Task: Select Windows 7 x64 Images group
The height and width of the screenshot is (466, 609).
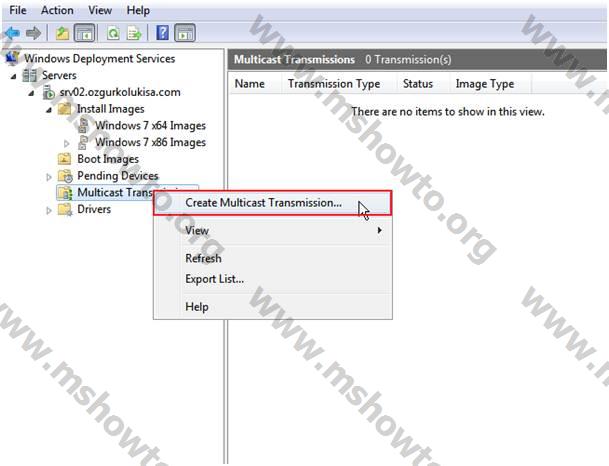Action: 150,126
